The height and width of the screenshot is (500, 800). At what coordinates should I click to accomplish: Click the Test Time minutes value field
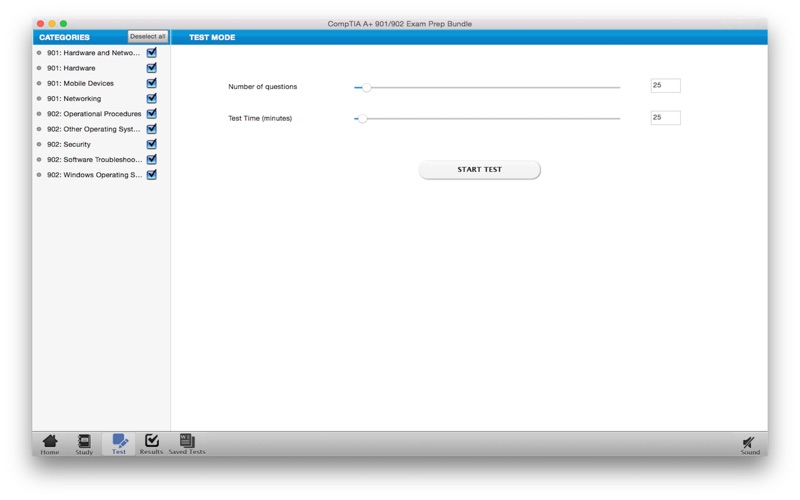[665, 118]
